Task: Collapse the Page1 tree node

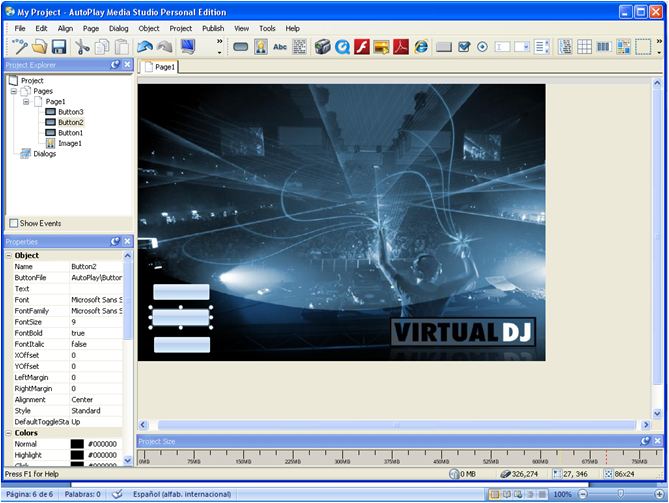Action: pyautogui.click(x=26, y=102)
